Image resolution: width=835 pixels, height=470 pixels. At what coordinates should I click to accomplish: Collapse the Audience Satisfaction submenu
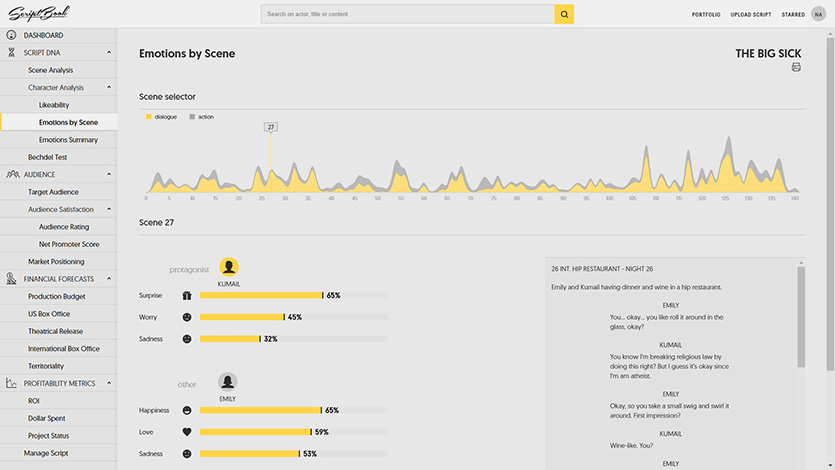click(x=109, y=209)
